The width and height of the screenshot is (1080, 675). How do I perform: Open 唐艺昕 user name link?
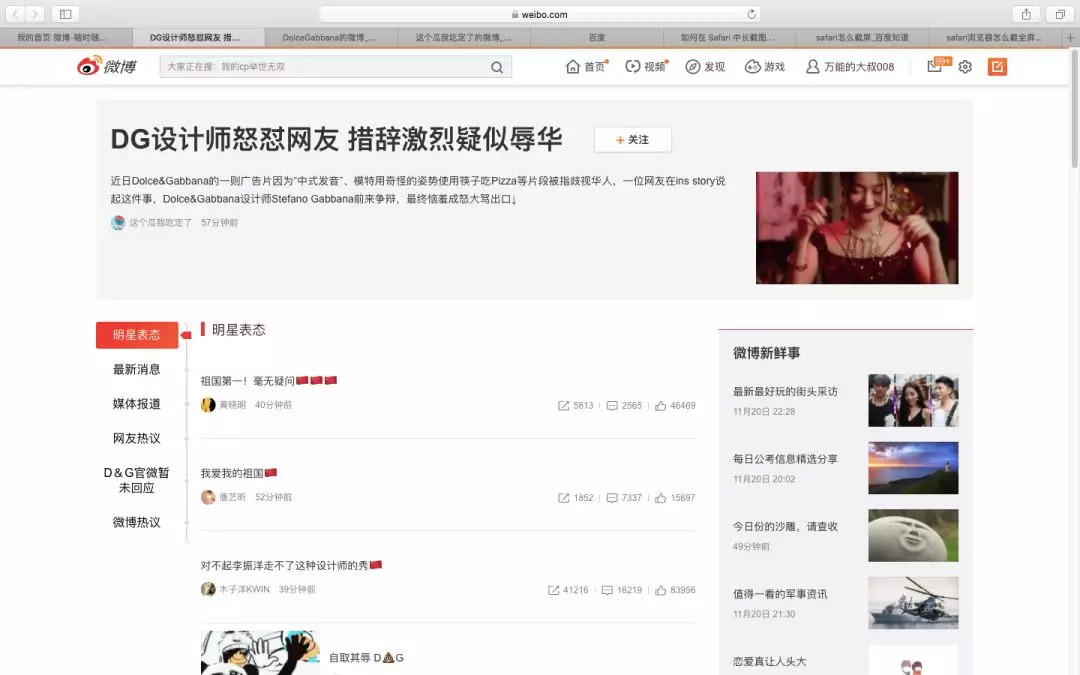click(x=232, y=497)
